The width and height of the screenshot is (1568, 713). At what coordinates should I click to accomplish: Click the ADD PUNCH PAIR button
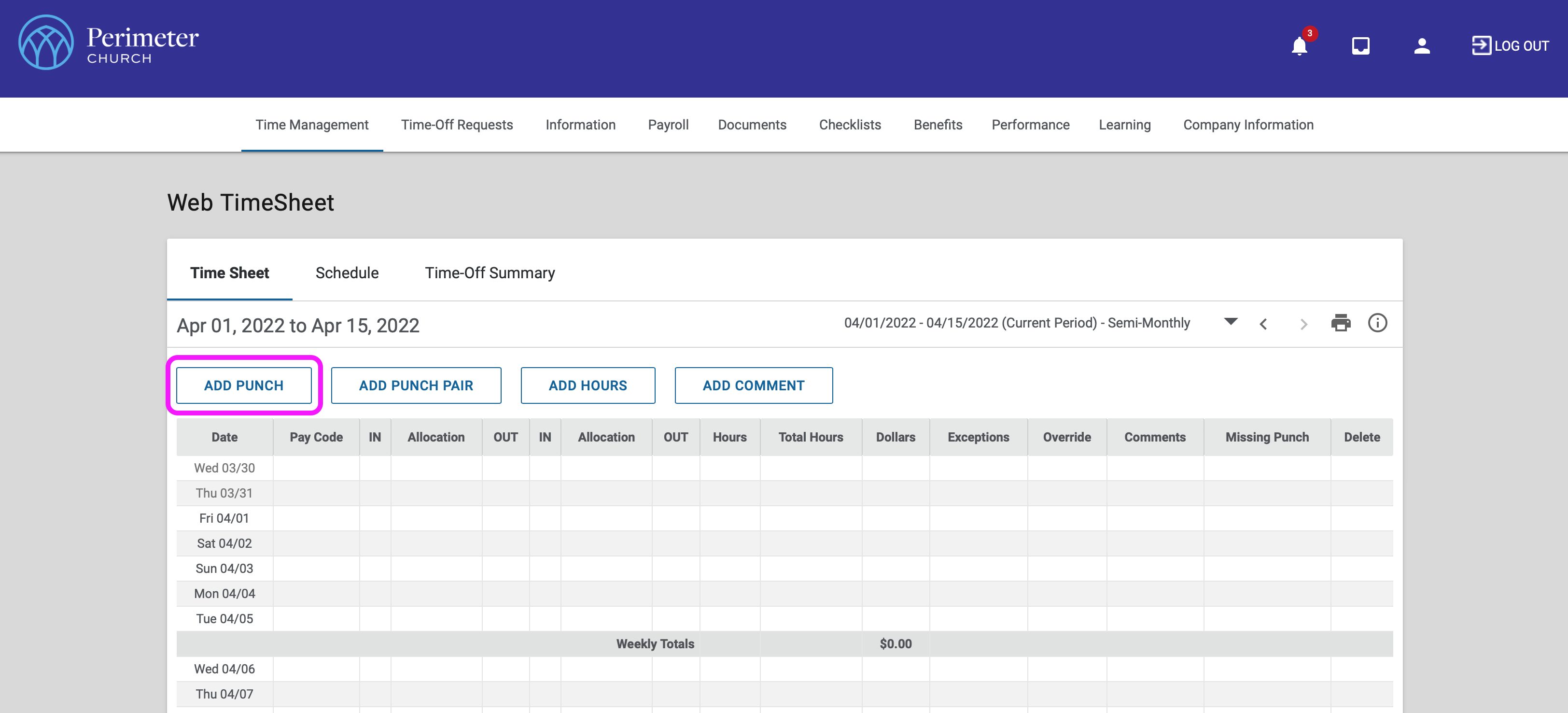tap(416, 385)
